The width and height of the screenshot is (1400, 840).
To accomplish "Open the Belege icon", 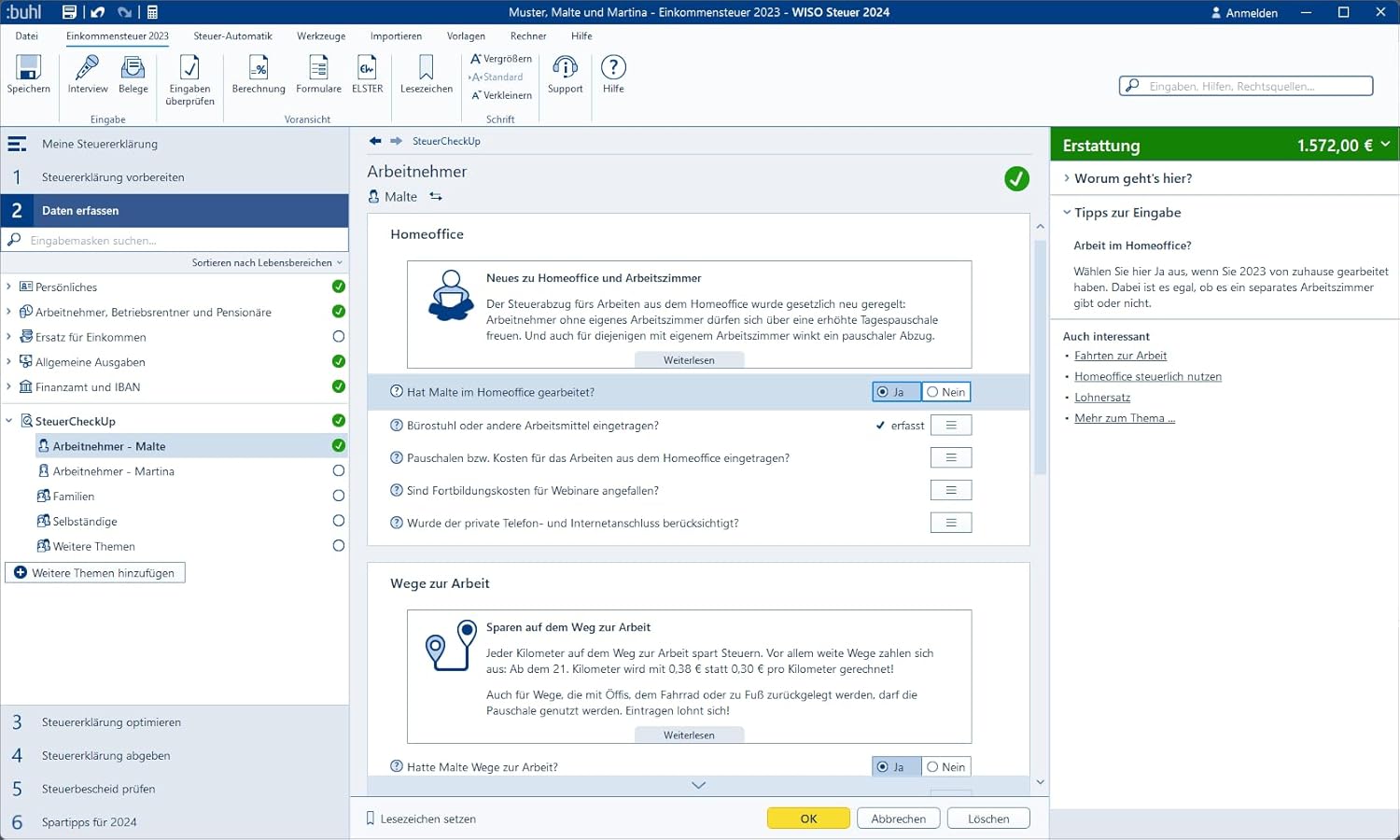I will 133,75.
